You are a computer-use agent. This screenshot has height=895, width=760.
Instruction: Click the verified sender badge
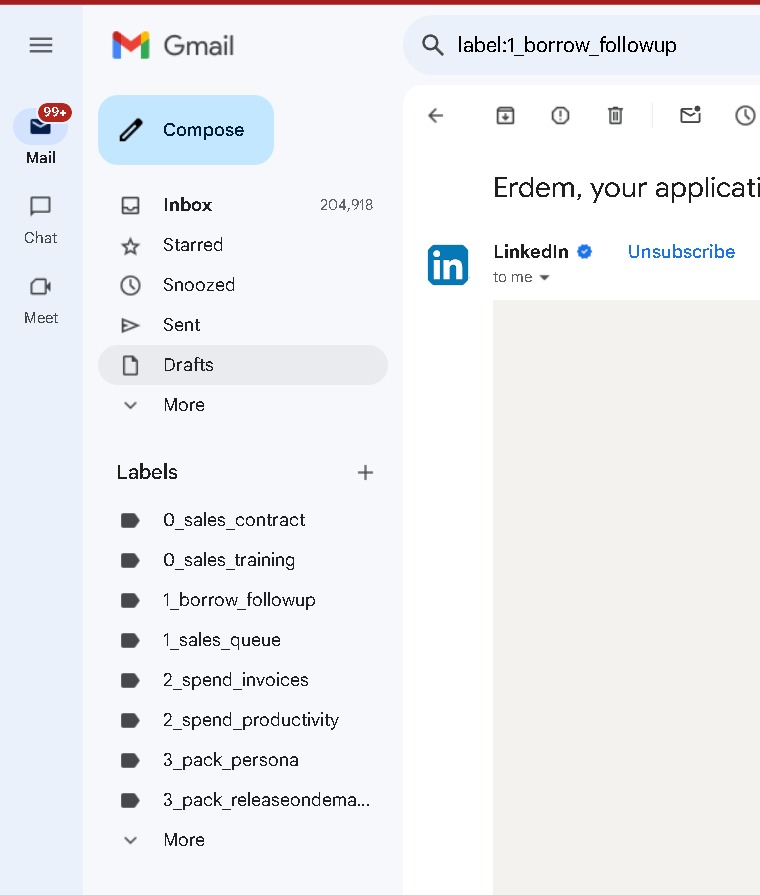coord(585,252)
